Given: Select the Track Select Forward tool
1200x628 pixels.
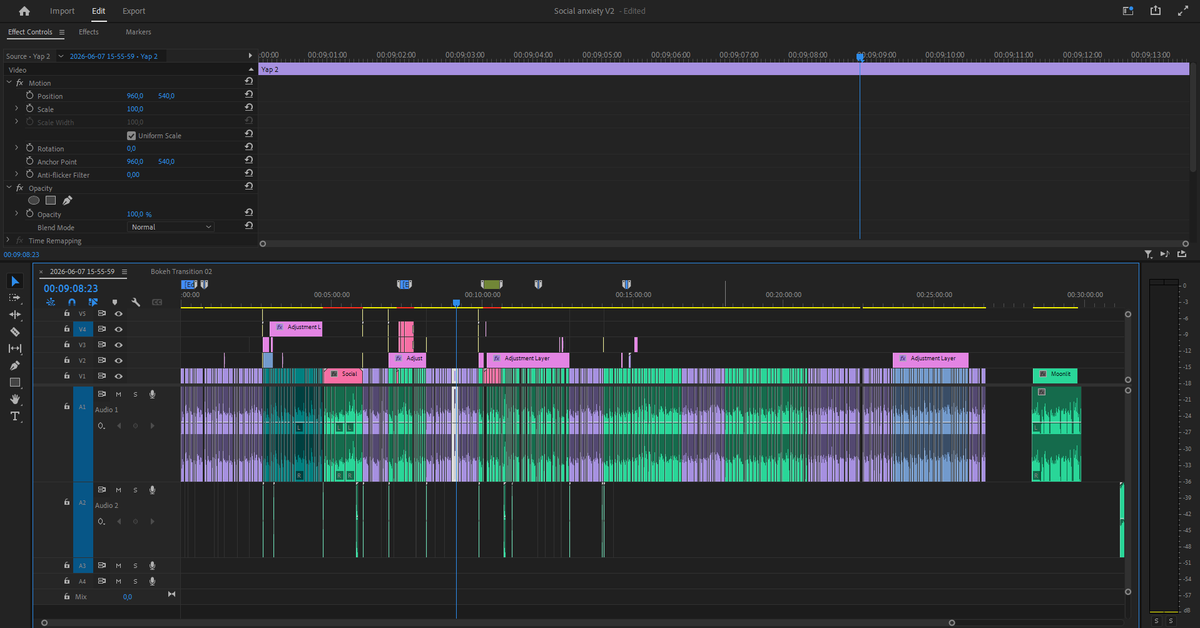Looking at the screenshot, I should click(15, 298).
